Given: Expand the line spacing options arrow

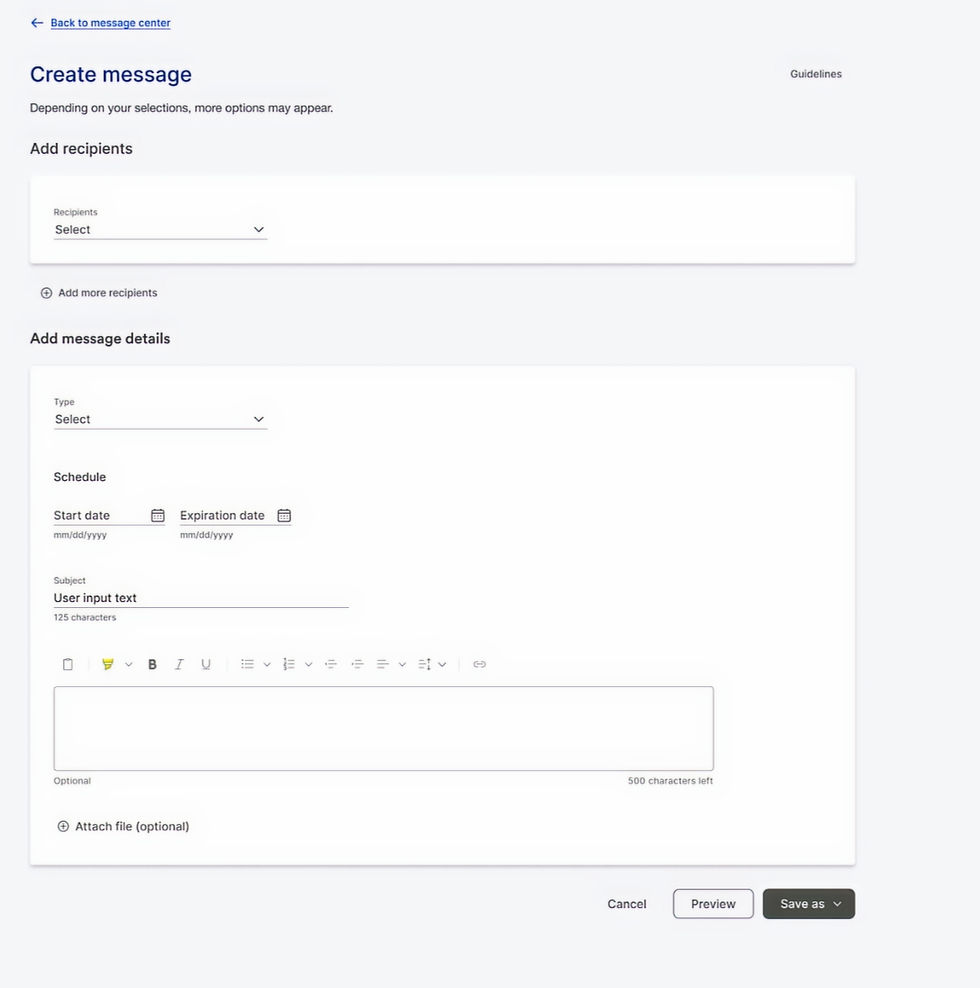Looking at the screenshot, I should point(442,664).
